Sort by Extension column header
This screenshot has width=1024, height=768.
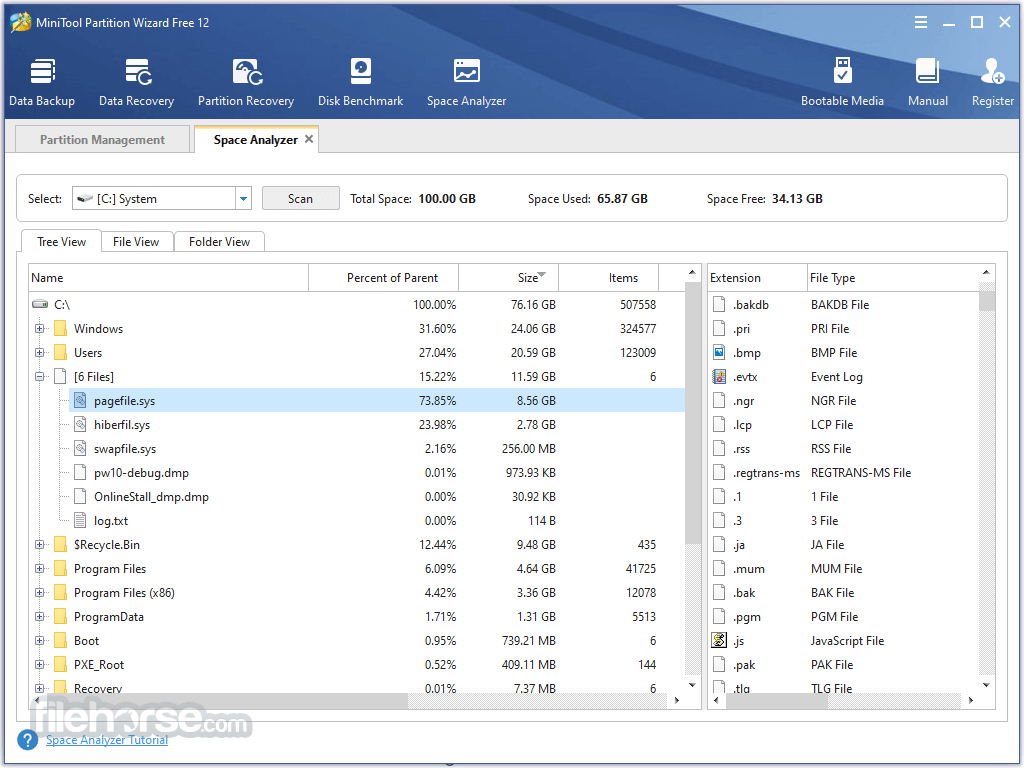(758, 278)
